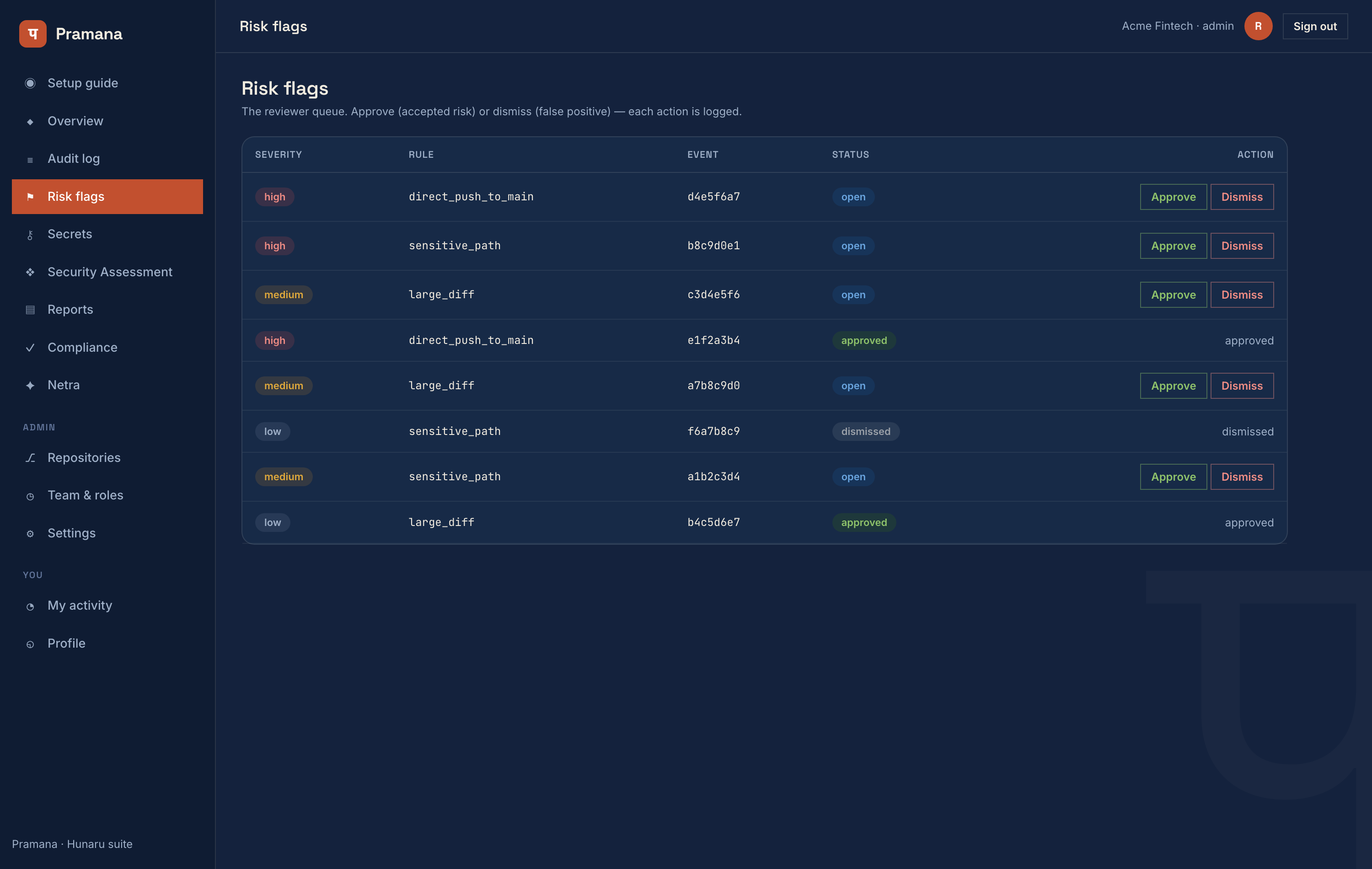Open Reports via its icon

(x=30, y=310)
